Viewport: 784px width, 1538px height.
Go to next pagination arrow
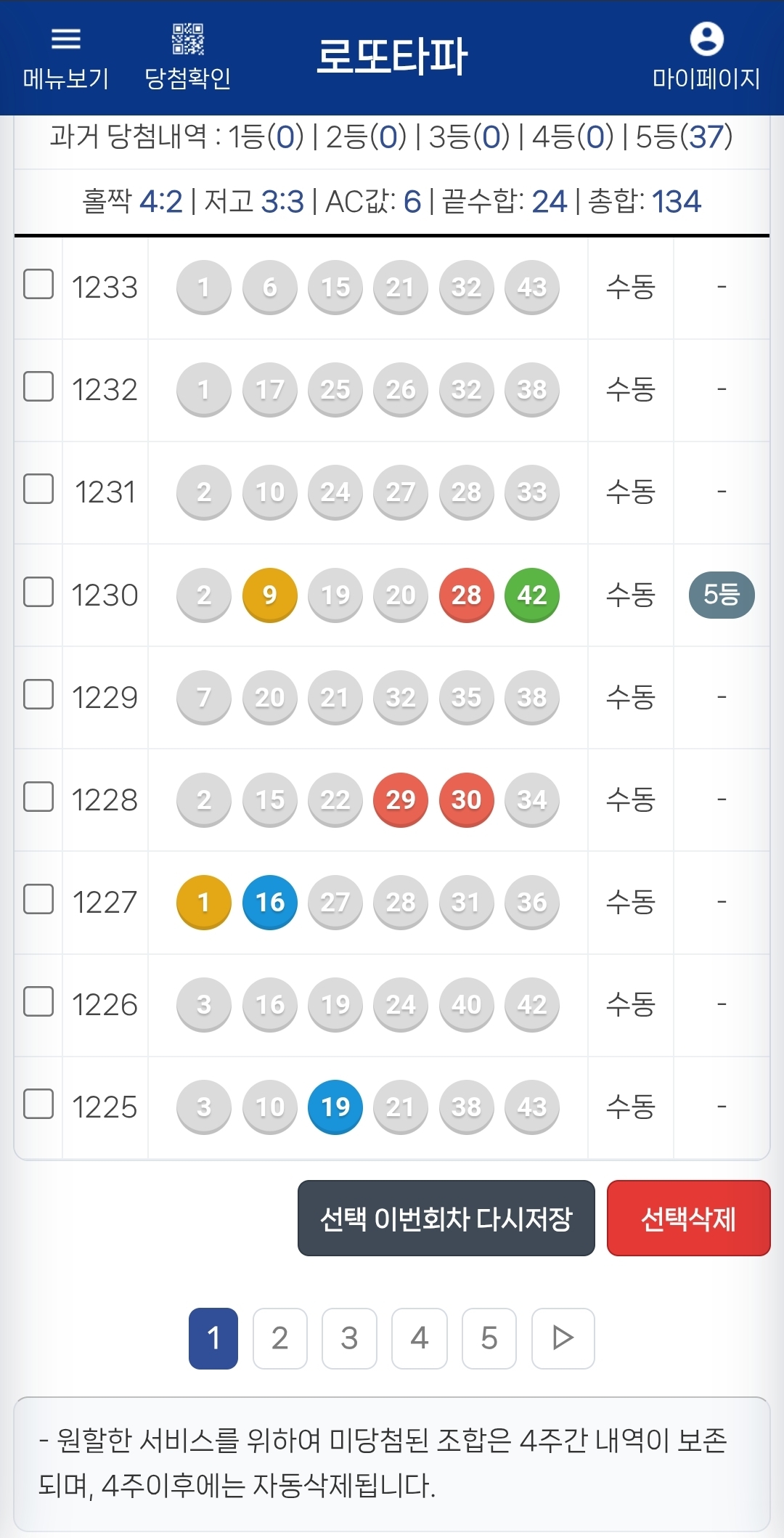[563, 1338]
